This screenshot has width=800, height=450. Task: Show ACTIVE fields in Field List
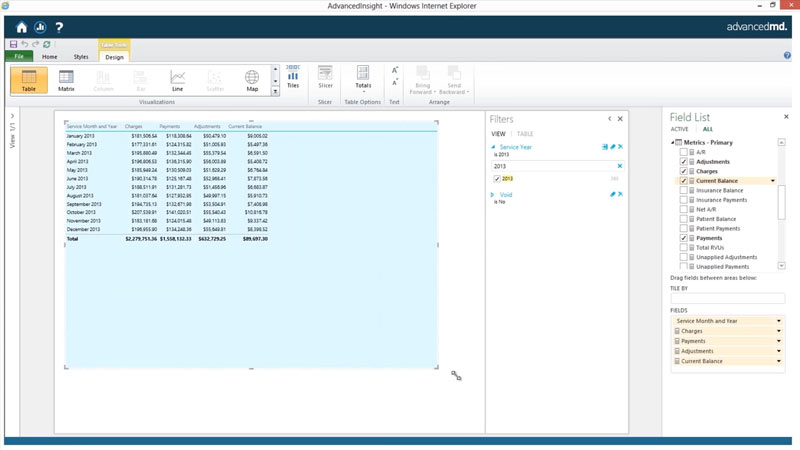pyautogui.click(x=680, y=129)
